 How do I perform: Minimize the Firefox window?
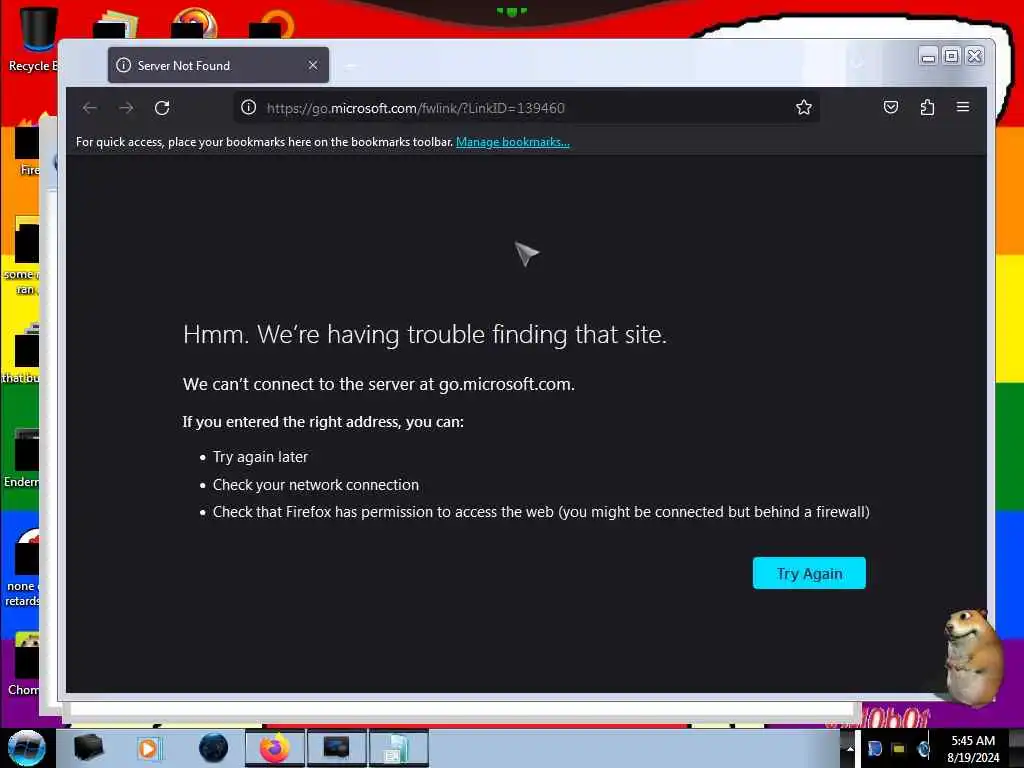[x=928, y=57]
